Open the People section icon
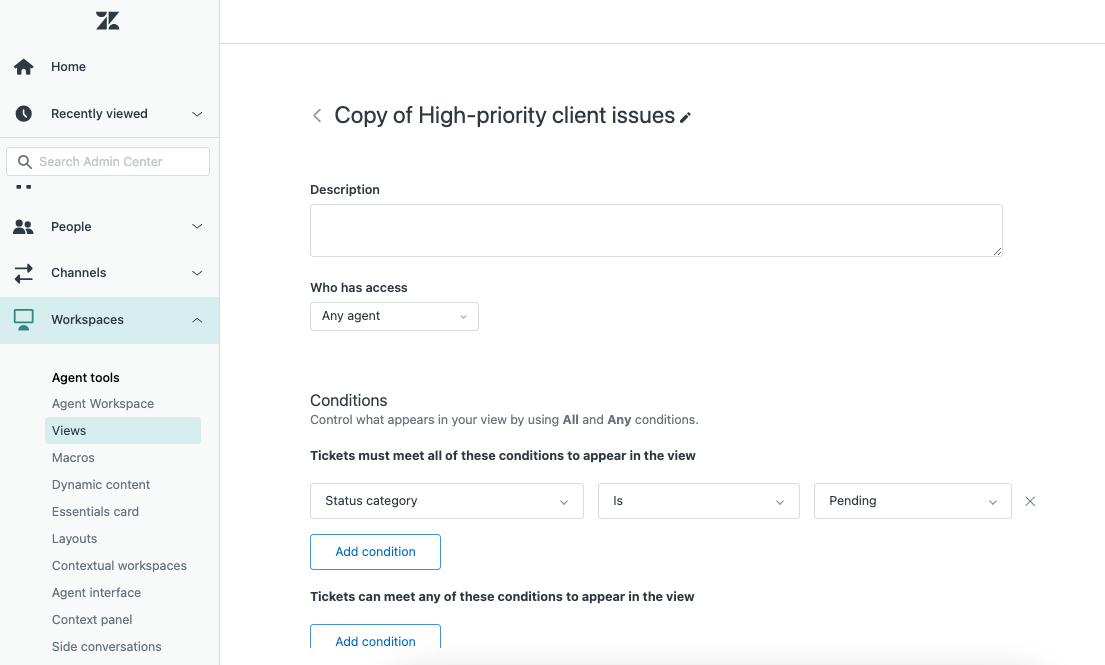1105x665 pixels. point(23,226)
